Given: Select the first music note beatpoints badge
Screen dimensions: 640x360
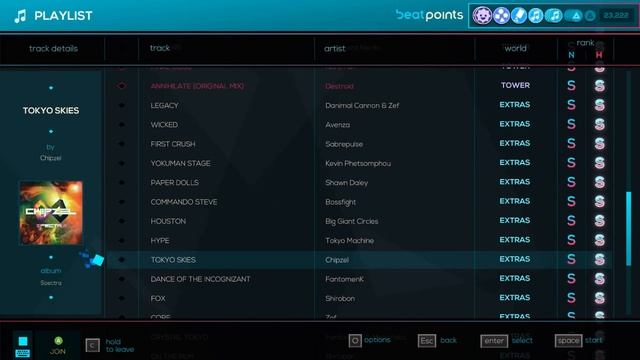Looking at the screenshot, I should click(x=536, y=16).
